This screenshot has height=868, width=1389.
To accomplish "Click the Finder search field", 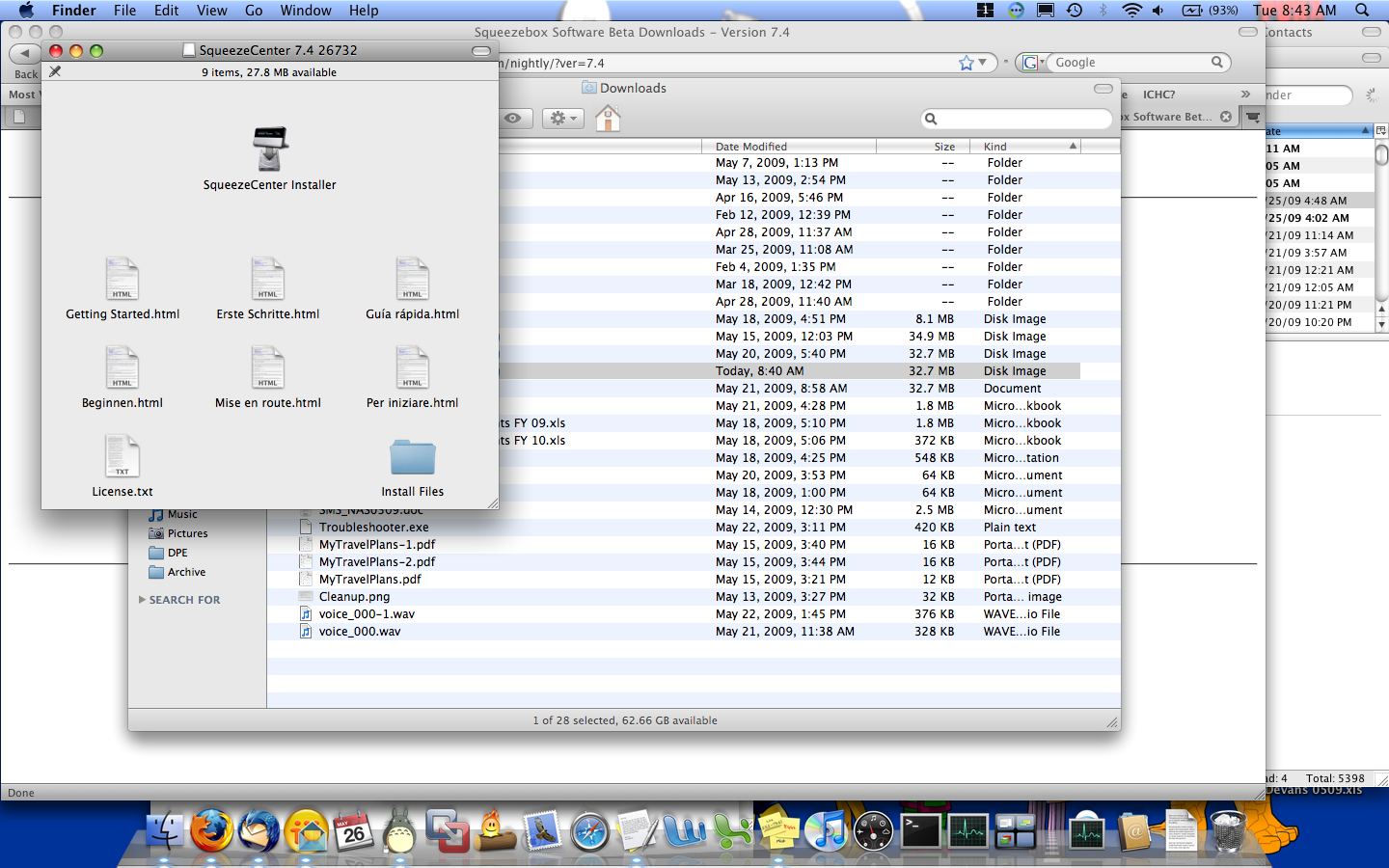I will (1018, 119).
